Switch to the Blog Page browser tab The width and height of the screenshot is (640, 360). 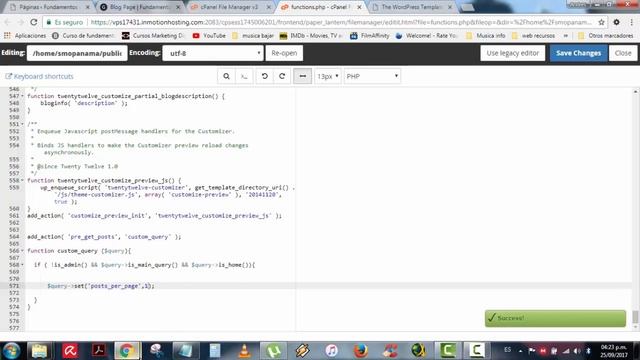pos(139,7)
